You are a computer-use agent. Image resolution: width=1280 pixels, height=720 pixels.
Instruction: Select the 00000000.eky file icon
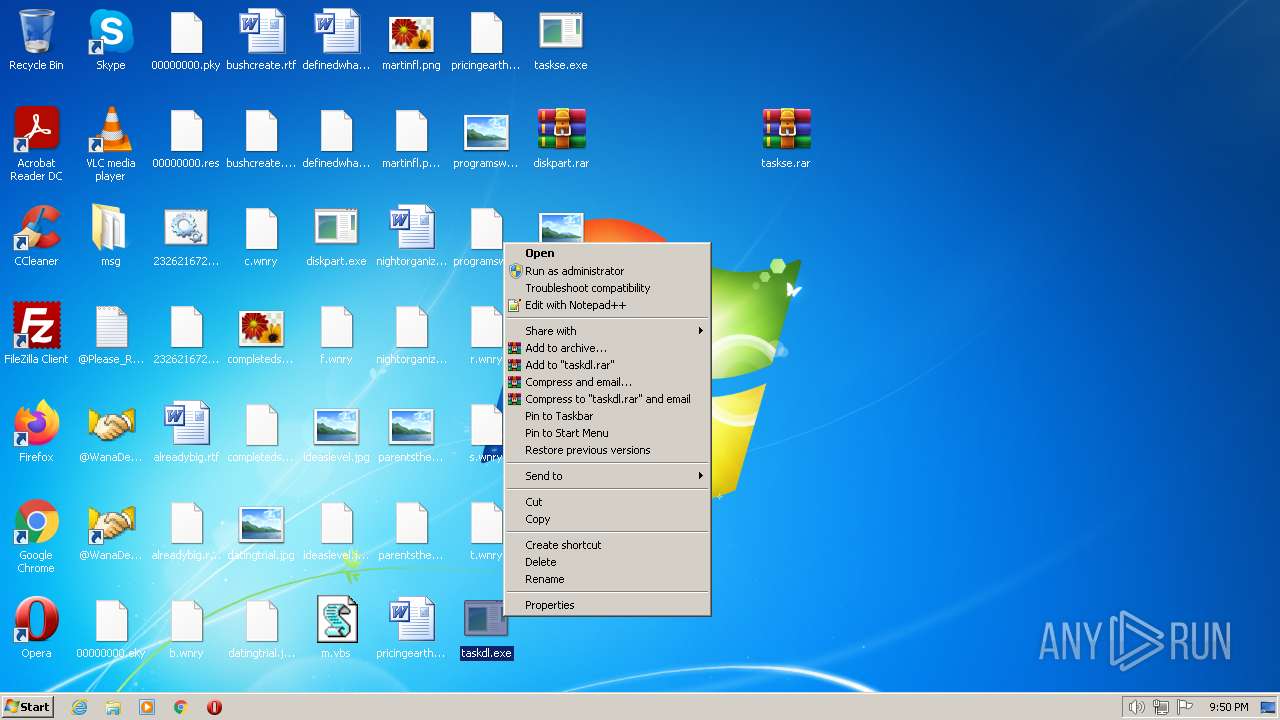(111, 628)
